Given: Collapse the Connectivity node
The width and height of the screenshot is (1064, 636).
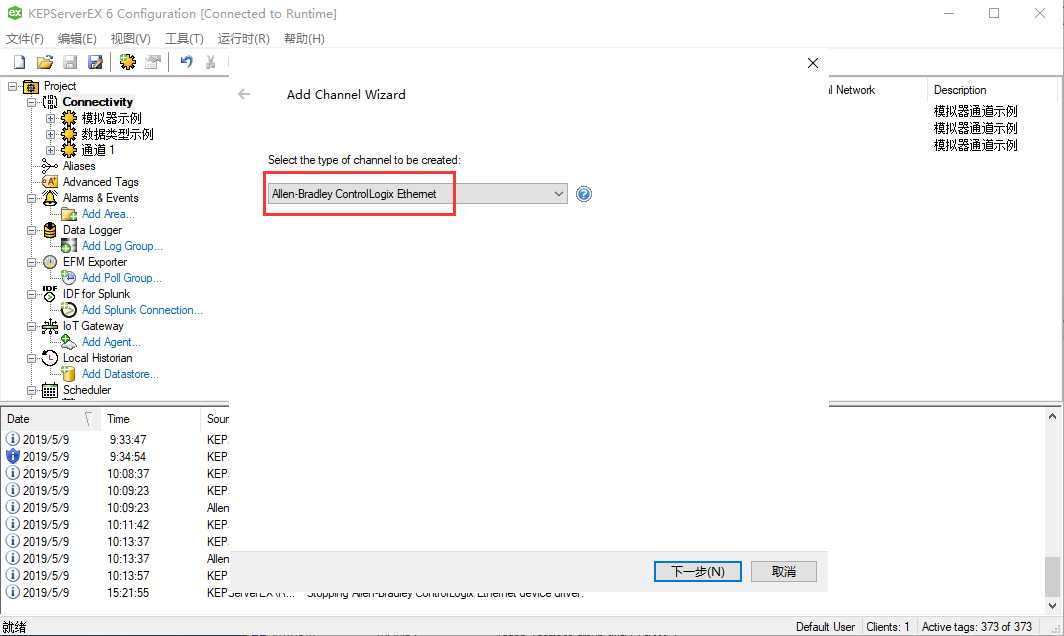Looking at the screenshot, I should [31, 102].
